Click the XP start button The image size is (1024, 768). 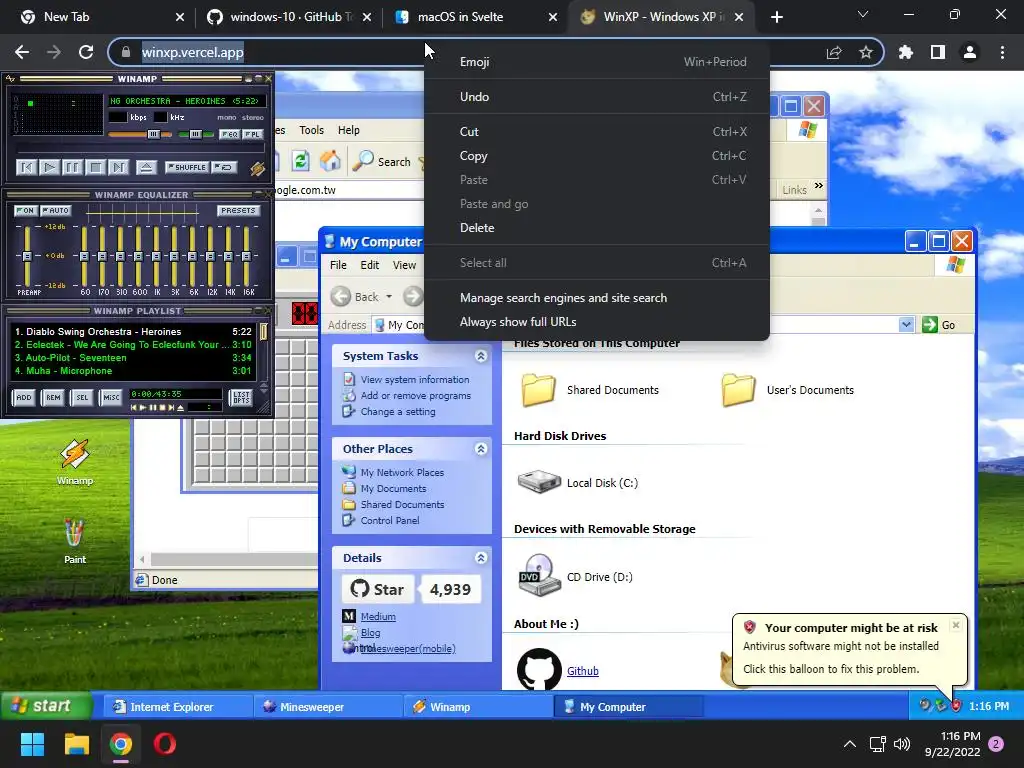(45, 706)
